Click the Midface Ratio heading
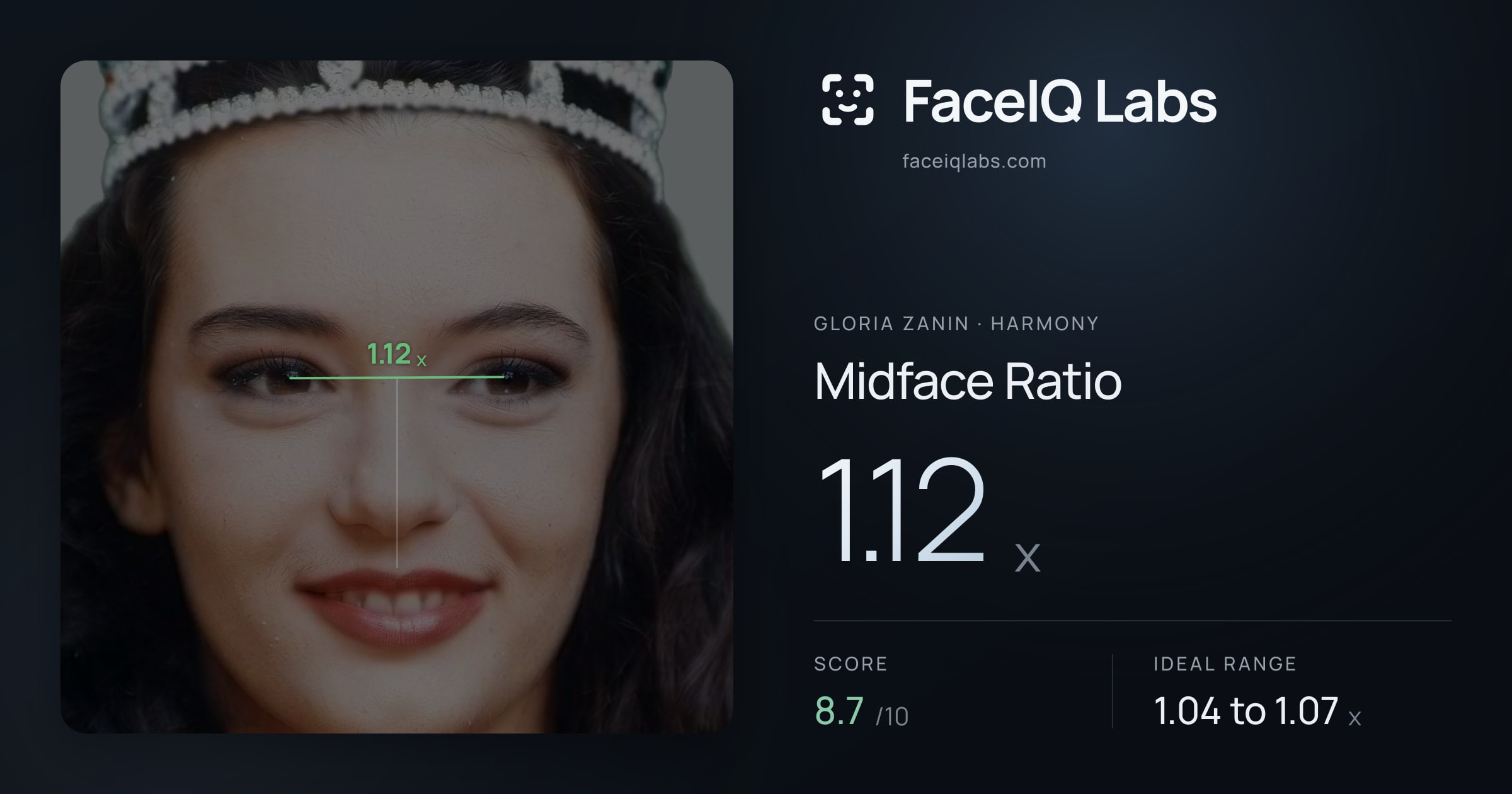The width and height of the screenshot is (1512, 794). [x=968, y=381]
